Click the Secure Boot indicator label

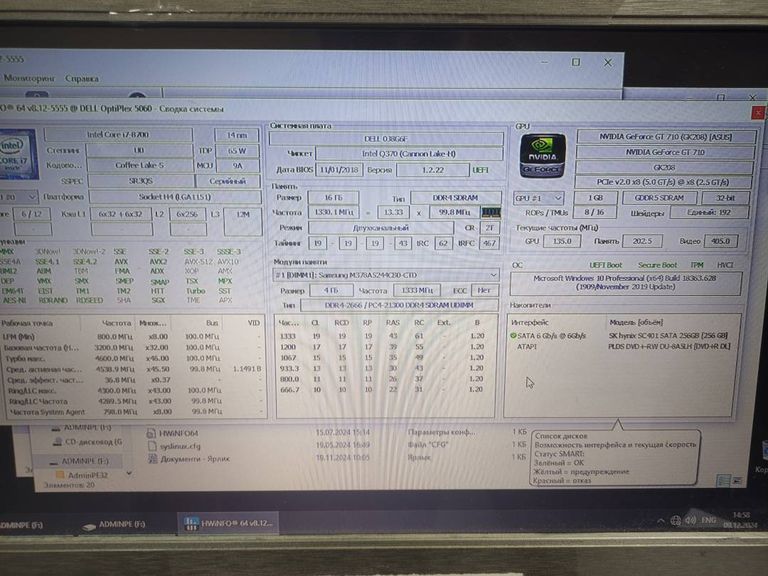pyautogui.click(x=657, y=265)
